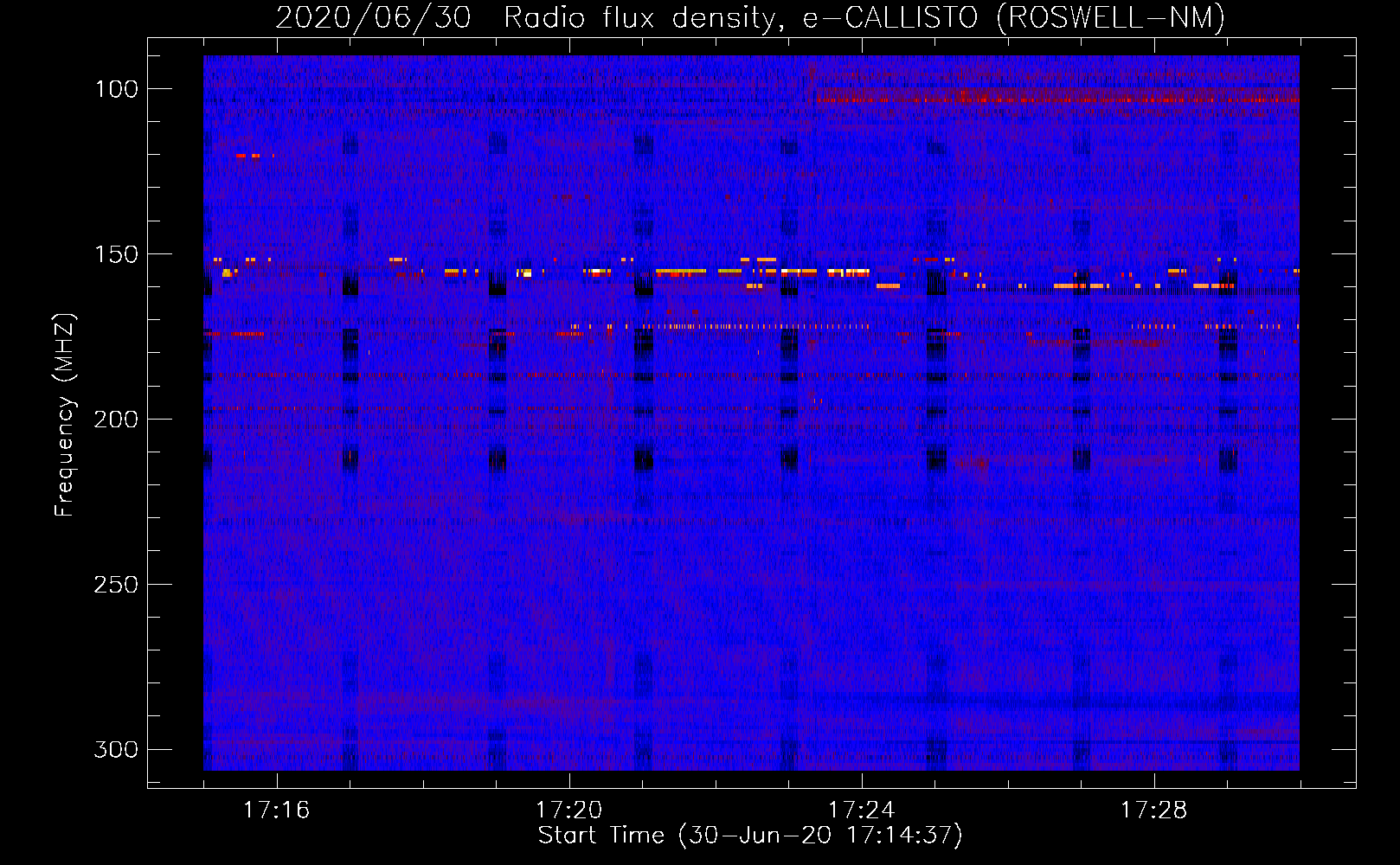Select the 100 frequency axis label

[x=116, y=89]
